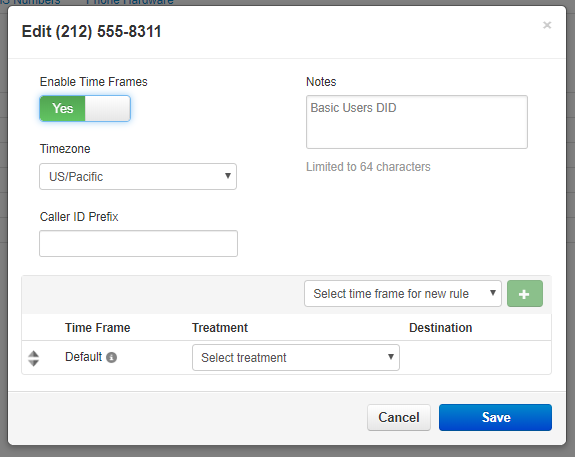Click the Default time frame row label
This screenshot has width=575, height=457.
pos(83,357)
